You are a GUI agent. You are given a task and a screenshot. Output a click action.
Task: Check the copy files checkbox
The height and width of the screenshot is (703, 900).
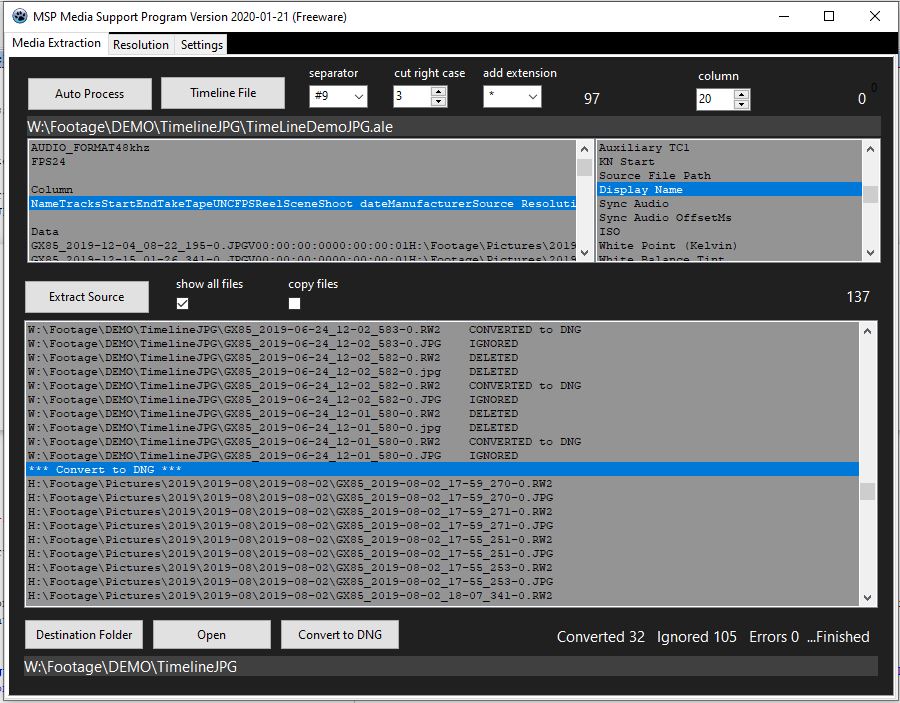[295, 303]
